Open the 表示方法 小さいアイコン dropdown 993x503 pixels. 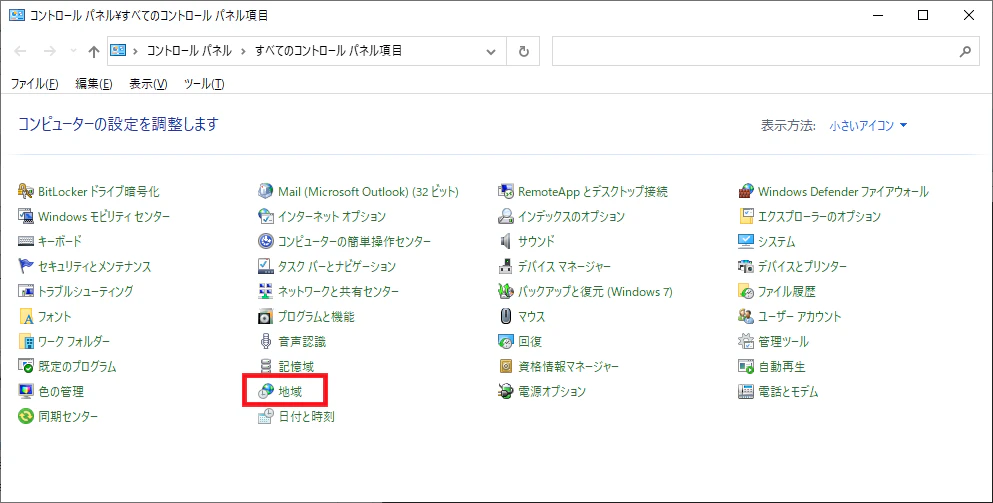[x=868, y=125]
